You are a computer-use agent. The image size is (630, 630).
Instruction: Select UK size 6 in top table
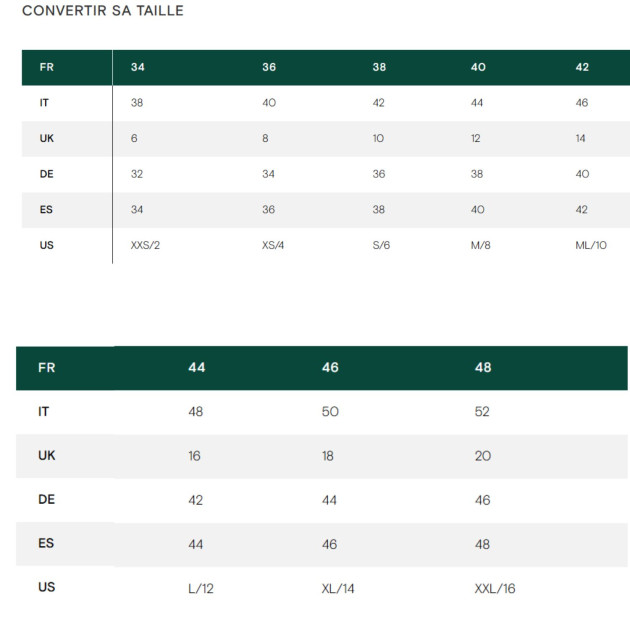click(x=134, y=139)
